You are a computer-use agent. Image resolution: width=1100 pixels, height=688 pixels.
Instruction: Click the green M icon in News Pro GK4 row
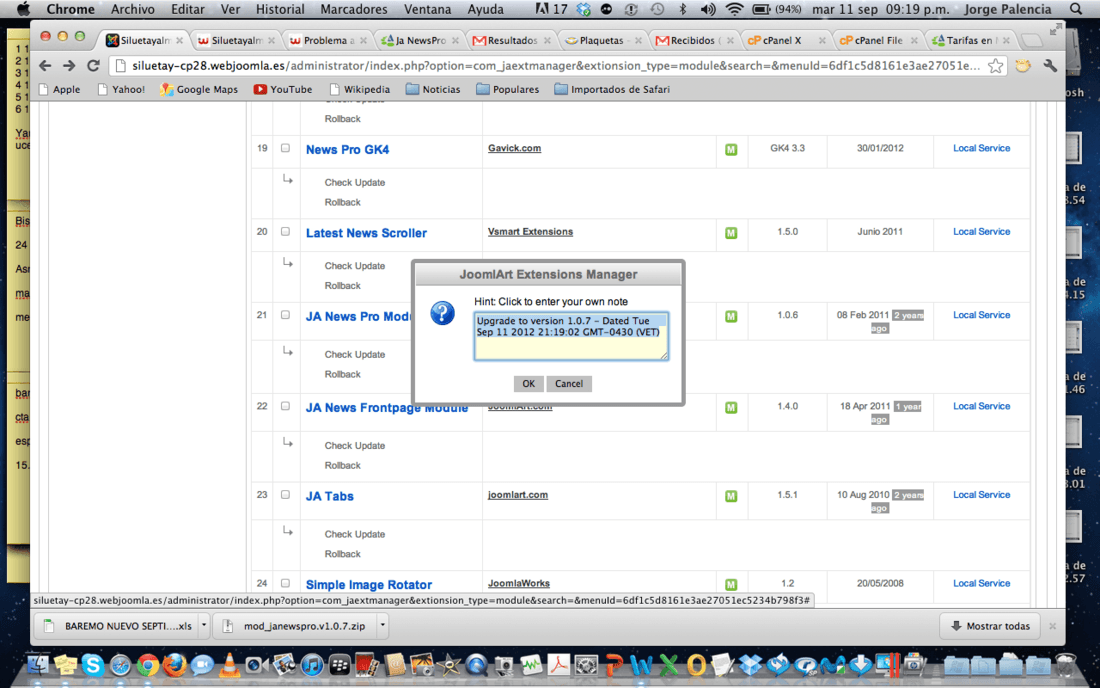point(731,149)
